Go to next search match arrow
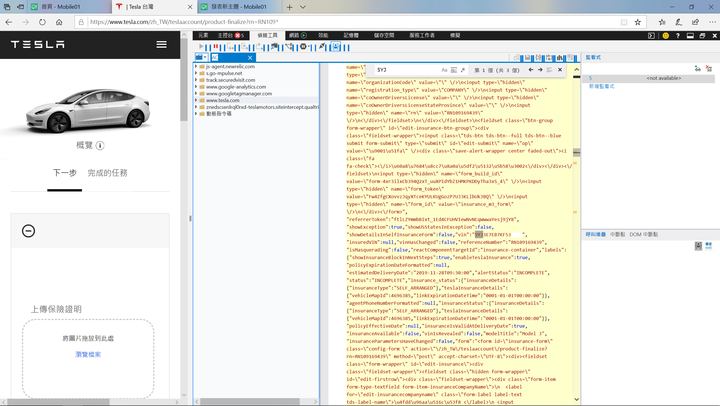 point(540,70)
